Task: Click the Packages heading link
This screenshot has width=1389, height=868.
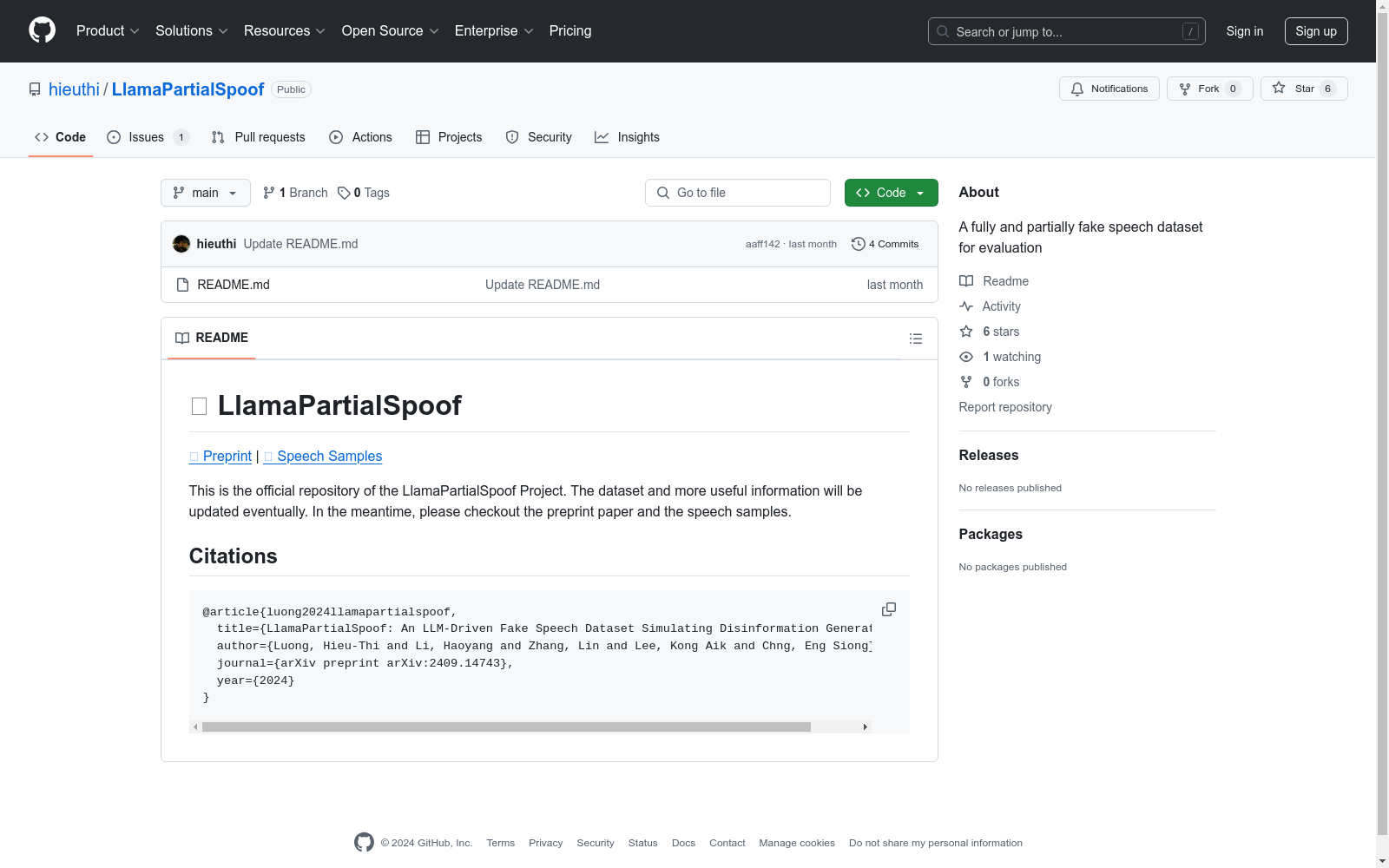Action: coord(991,534)
